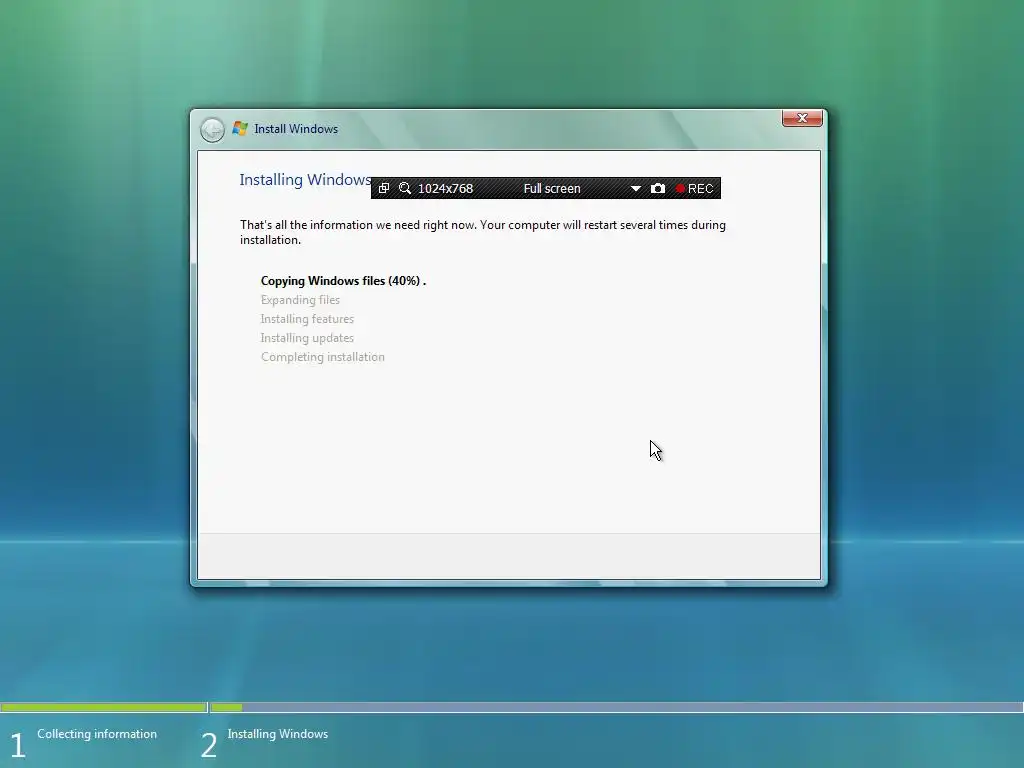The height and width of the screenshot is (768, 1024).
Task: Select the 1024x768 resolution label
Action: [x=445, y=189]
